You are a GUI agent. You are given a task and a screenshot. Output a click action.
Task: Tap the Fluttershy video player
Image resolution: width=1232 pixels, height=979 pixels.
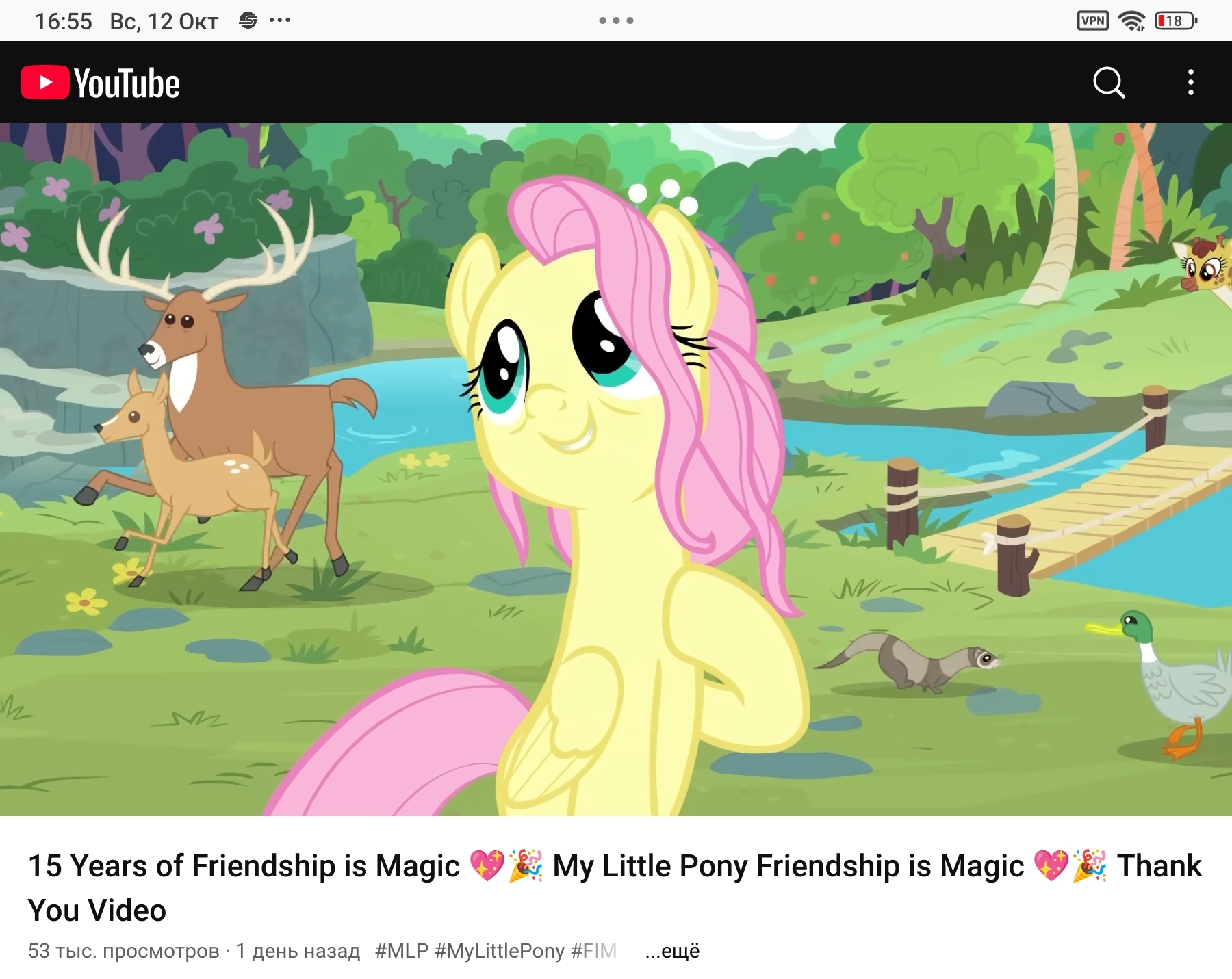point(616,469)
